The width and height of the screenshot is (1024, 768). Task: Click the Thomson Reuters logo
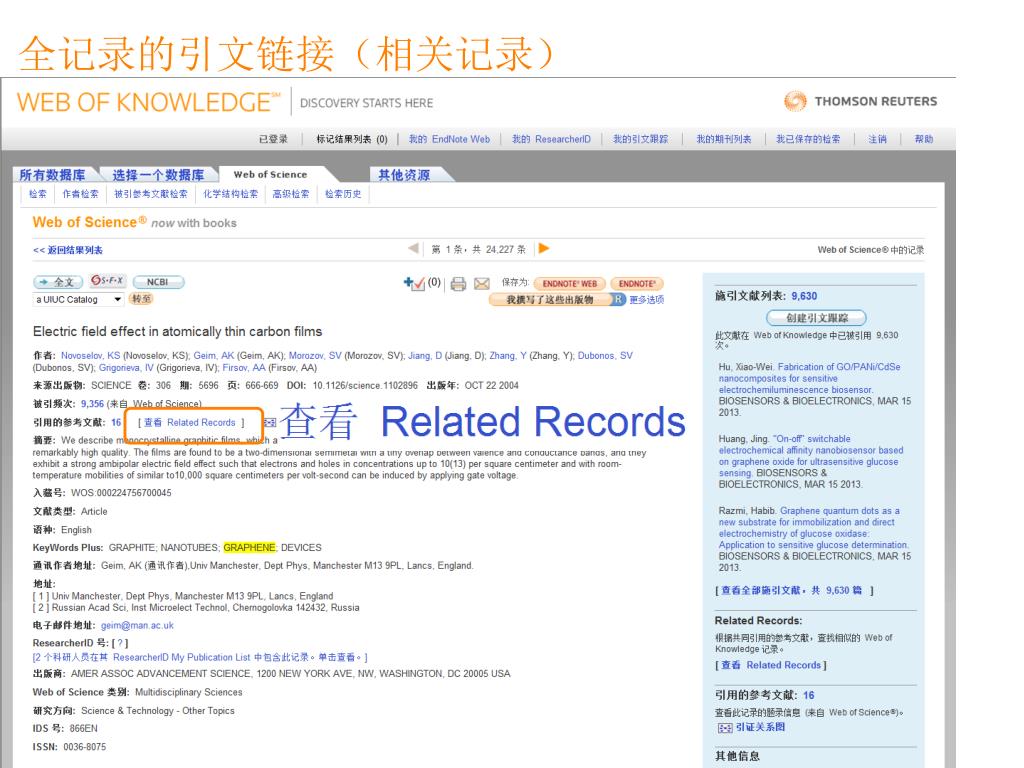pos(860,101)
